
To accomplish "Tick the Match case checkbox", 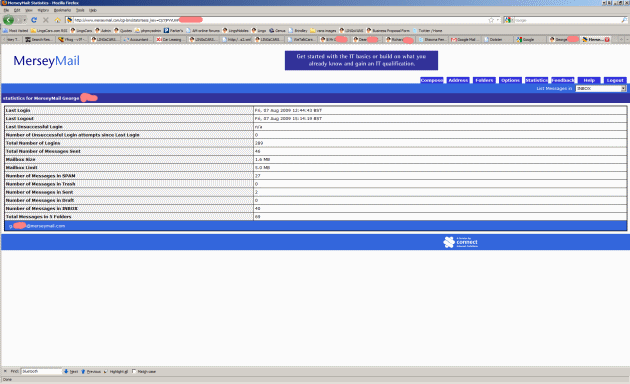I will pos(134,372).
